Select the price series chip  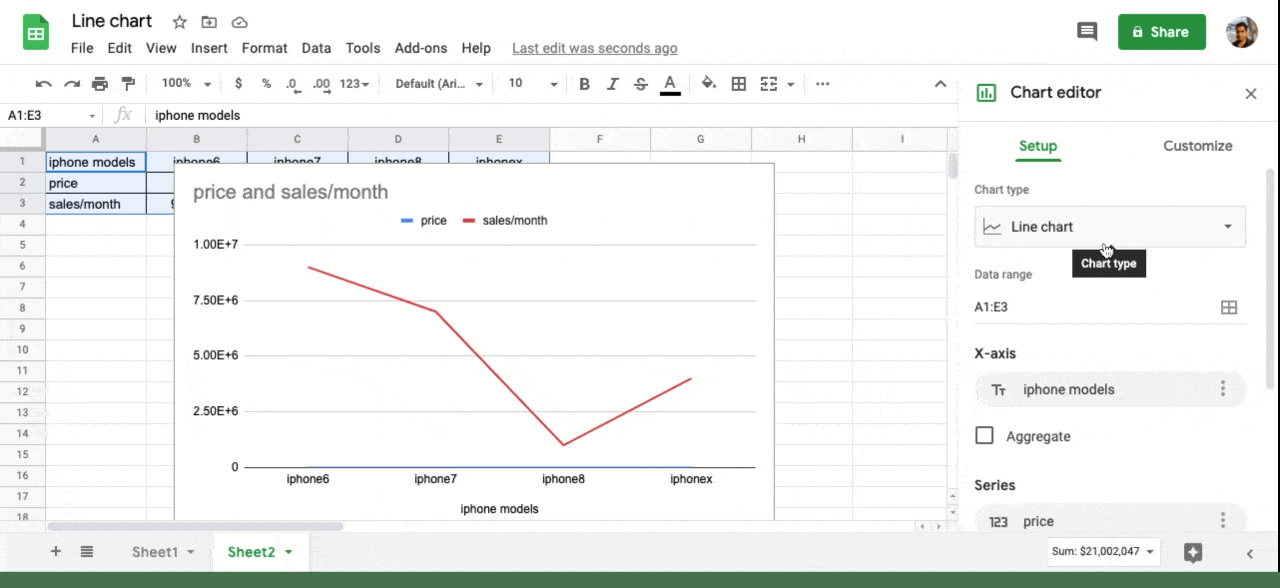(x=1110, y=520)
